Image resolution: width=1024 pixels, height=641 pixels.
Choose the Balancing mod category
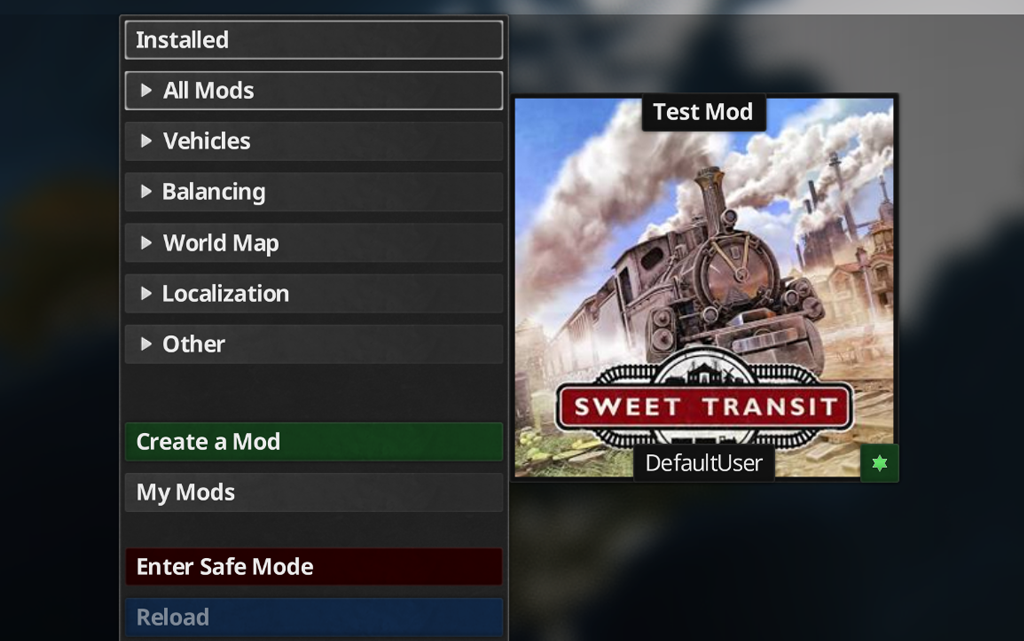313,191
